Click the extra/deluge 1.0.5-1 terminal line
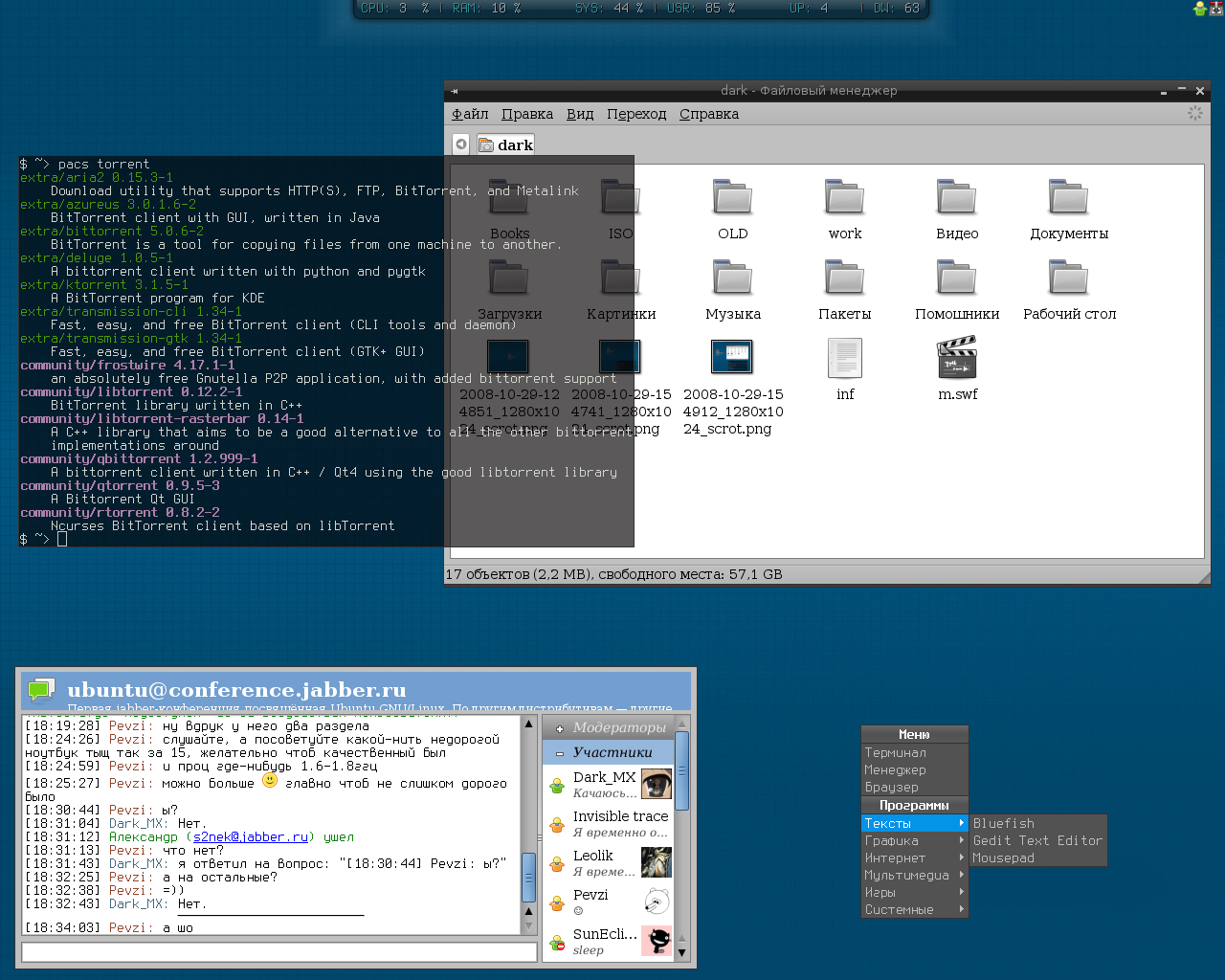 point(97,257)
